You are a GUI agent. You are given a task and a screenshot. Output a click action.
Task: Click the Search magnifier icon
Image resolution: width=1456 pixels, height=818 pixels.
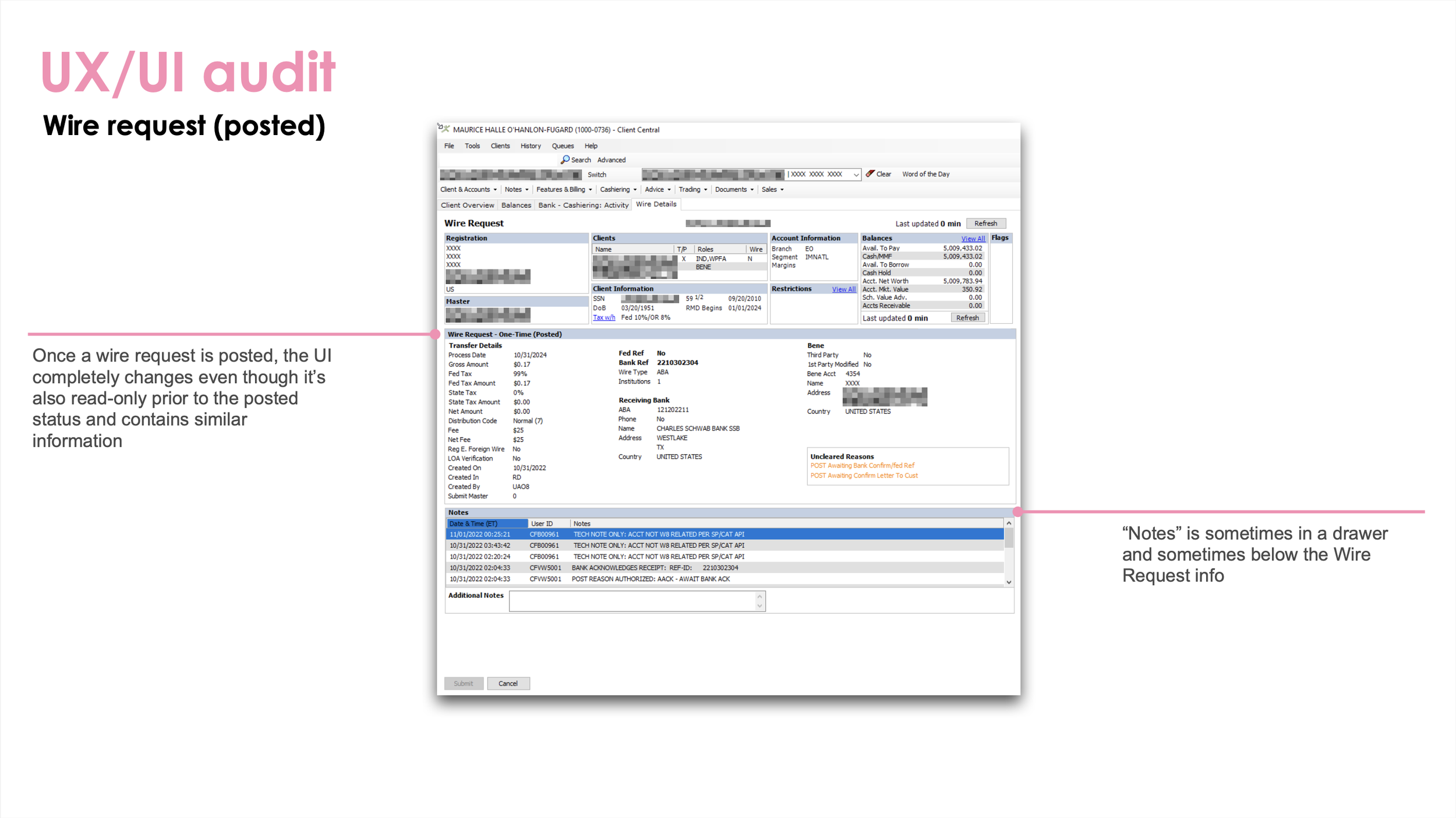pos(564,160)
